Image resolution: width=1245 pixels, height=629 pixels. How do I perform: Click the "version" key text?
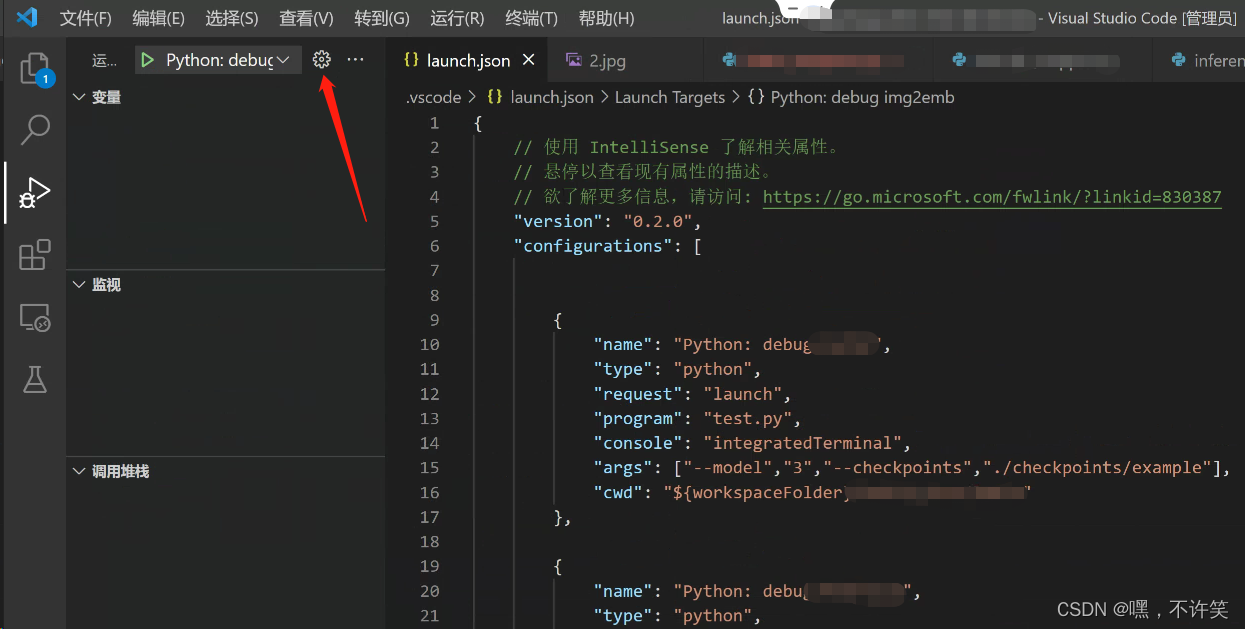558,221
